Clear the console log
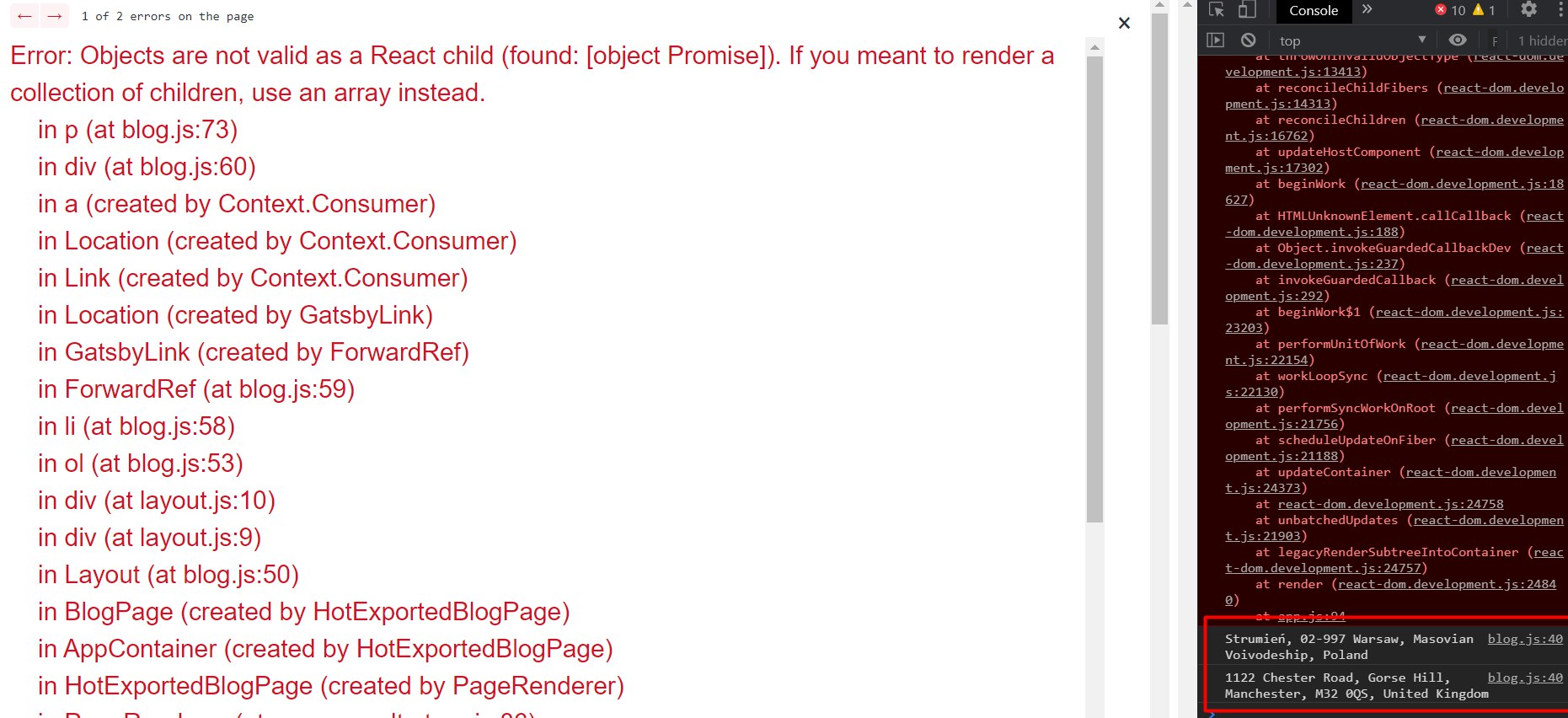Image resolution: width=1568 pixels, height=718 pixels. point(1248,40)
